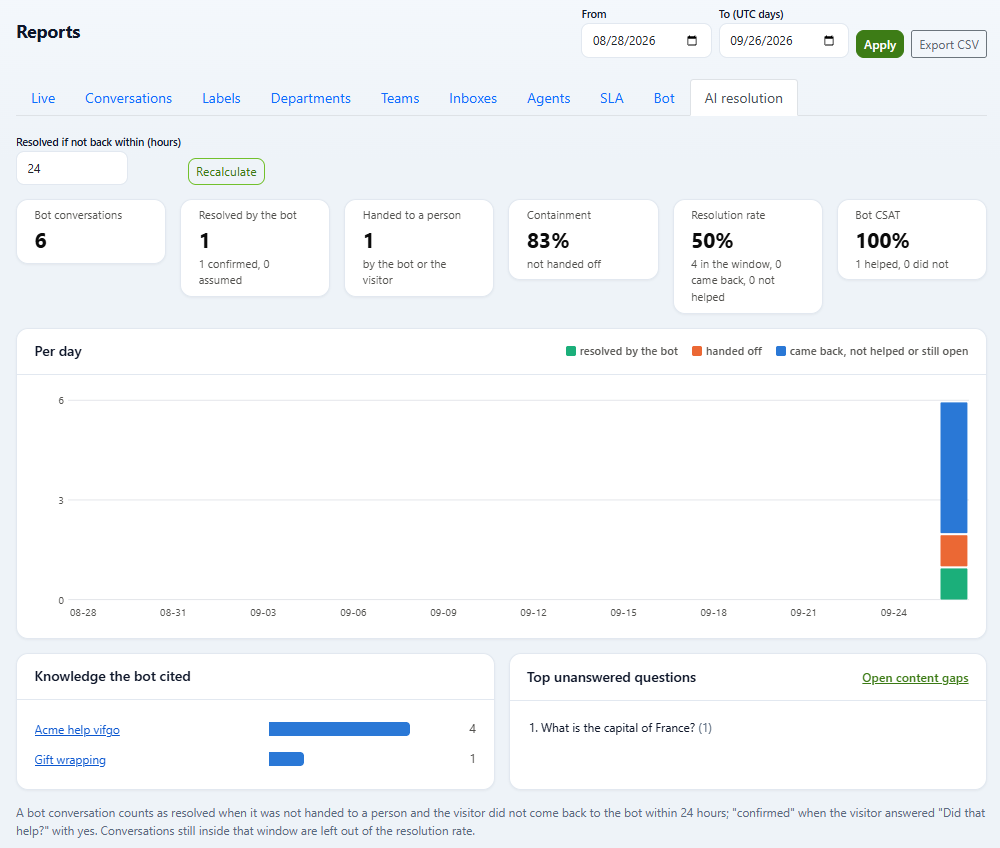Open the SLA tab
Image resolution: width=1000 pixels, height=848 pixels.
[x=612, y=98]
